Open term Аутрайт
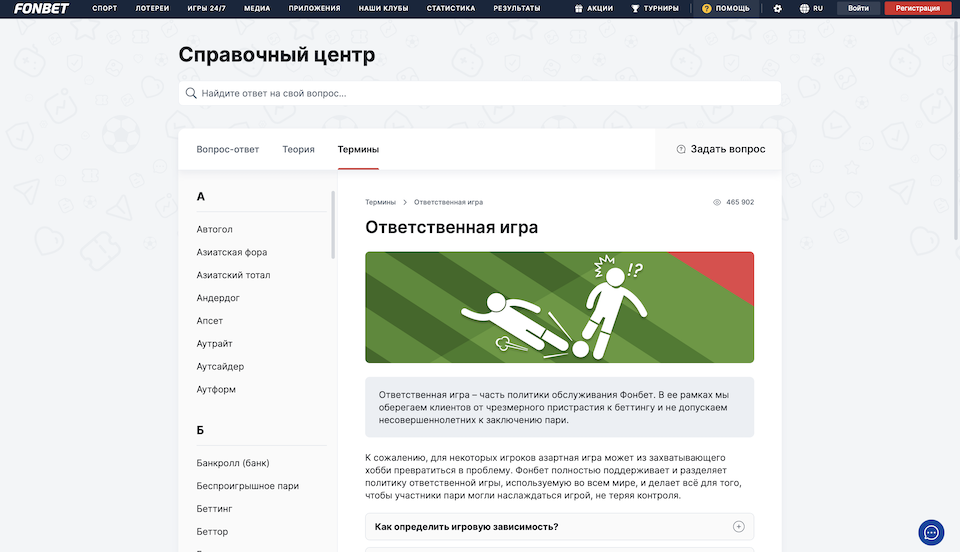This screenshot has height=552, width=960. pos(214,344)
